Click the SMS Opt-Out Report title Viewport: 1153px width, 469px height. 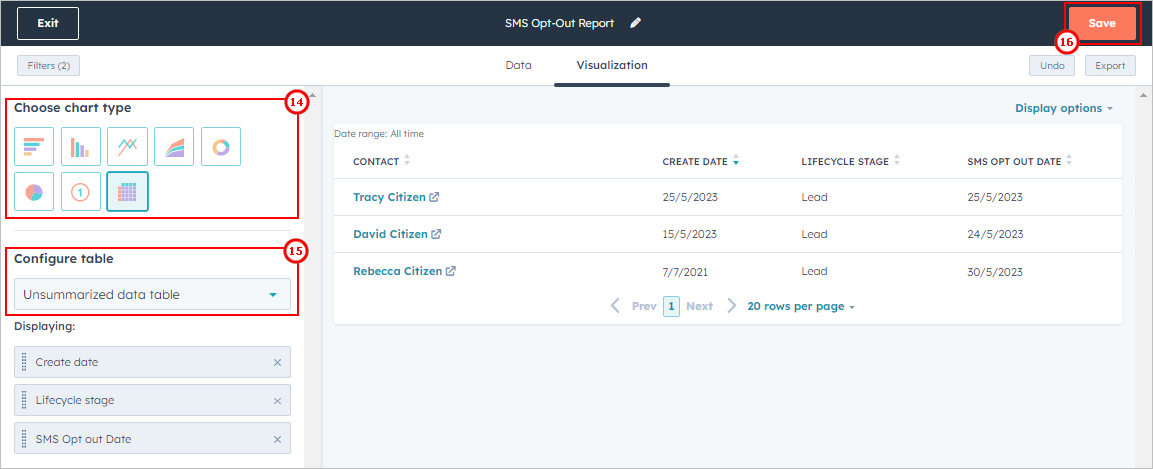tap(560, 23)
